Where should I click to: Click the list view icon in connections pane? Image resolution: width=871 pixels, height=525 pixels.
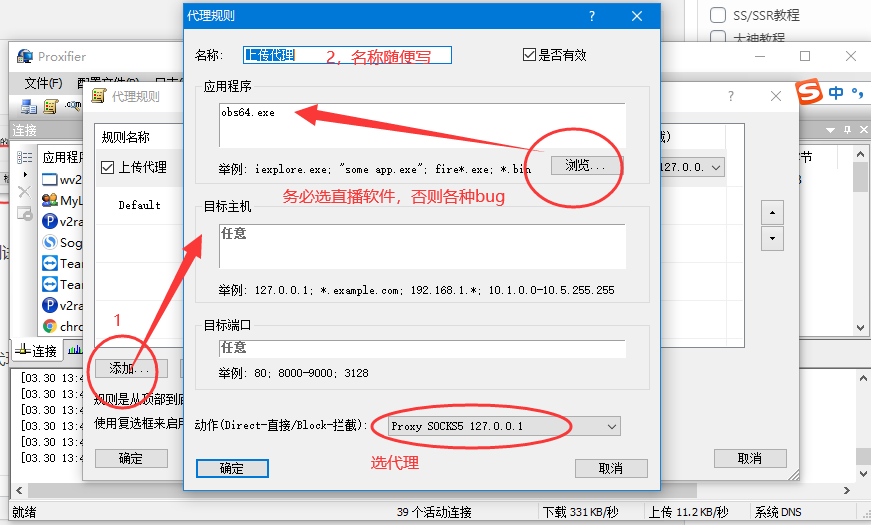[24, 157]
